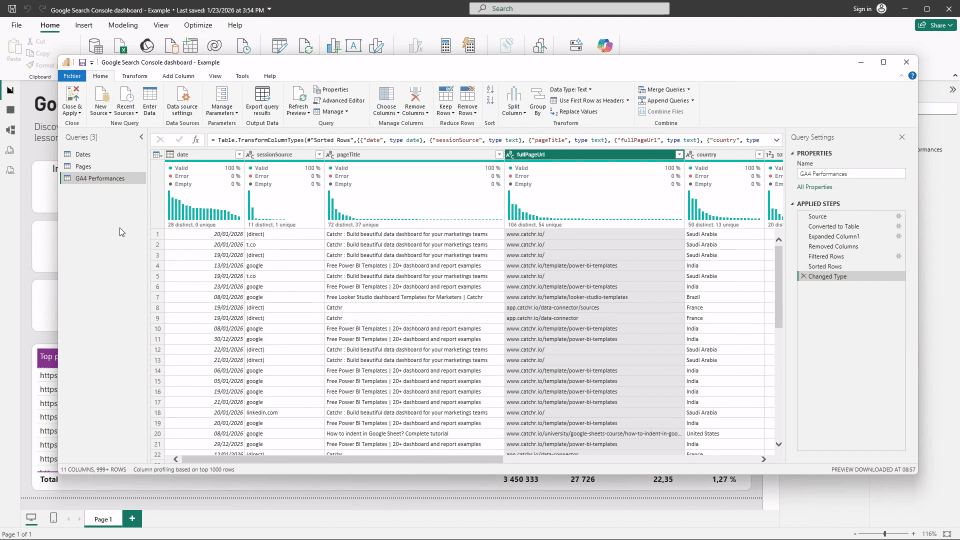Open the pageTitle column filter dropdown
This screenshot has height=540, width=960.
499,155
